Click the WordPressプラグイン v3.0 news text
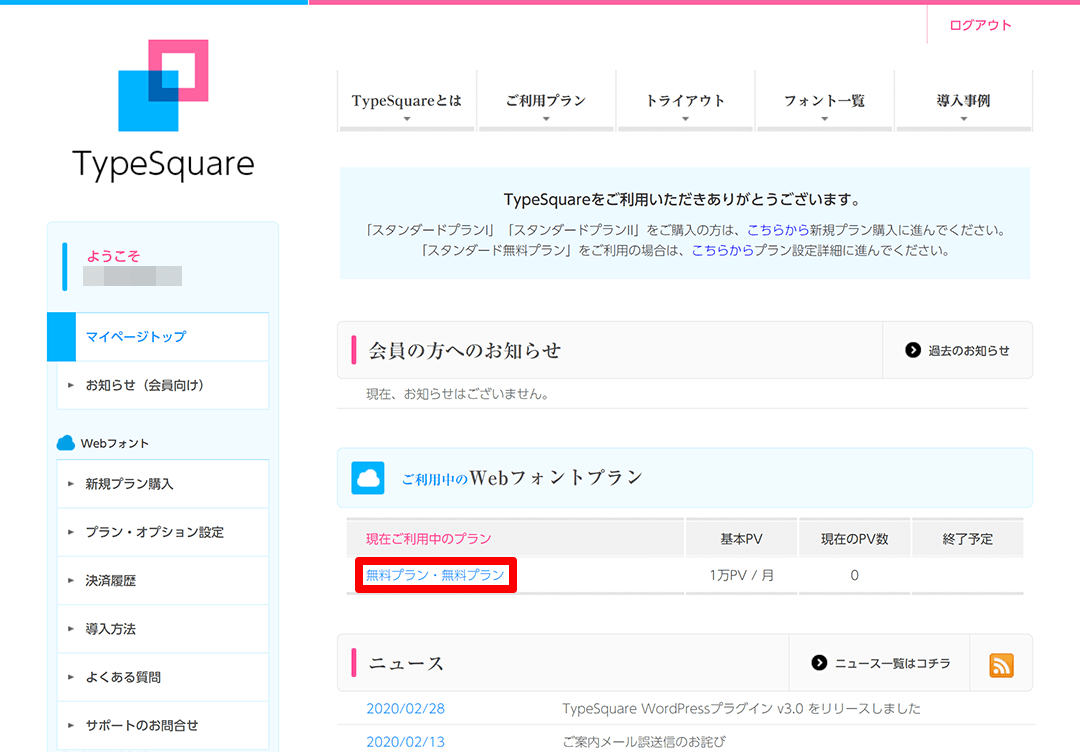This screenshot has height=752, width=1080. pos(741,709)
